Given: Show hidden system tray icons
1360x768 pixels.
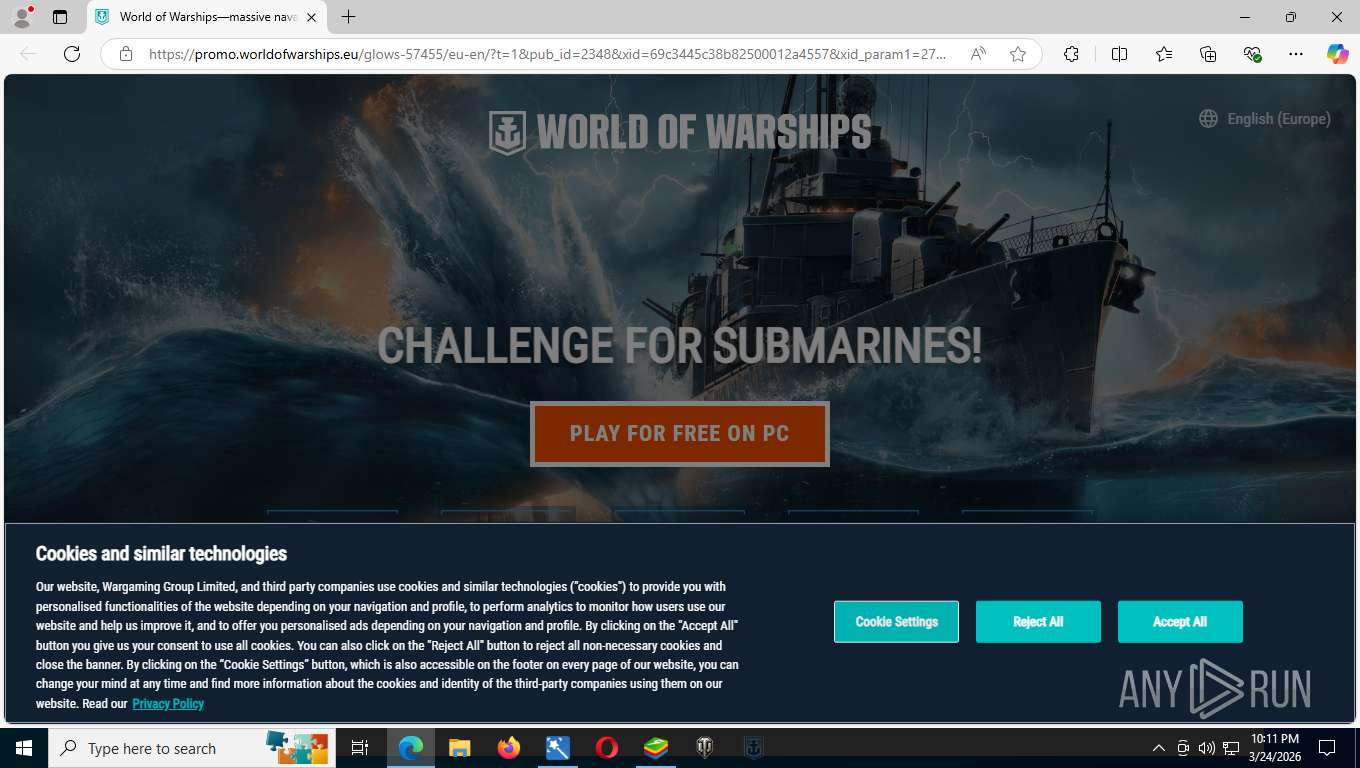Looking at the screenshot, I should 1158,748.
